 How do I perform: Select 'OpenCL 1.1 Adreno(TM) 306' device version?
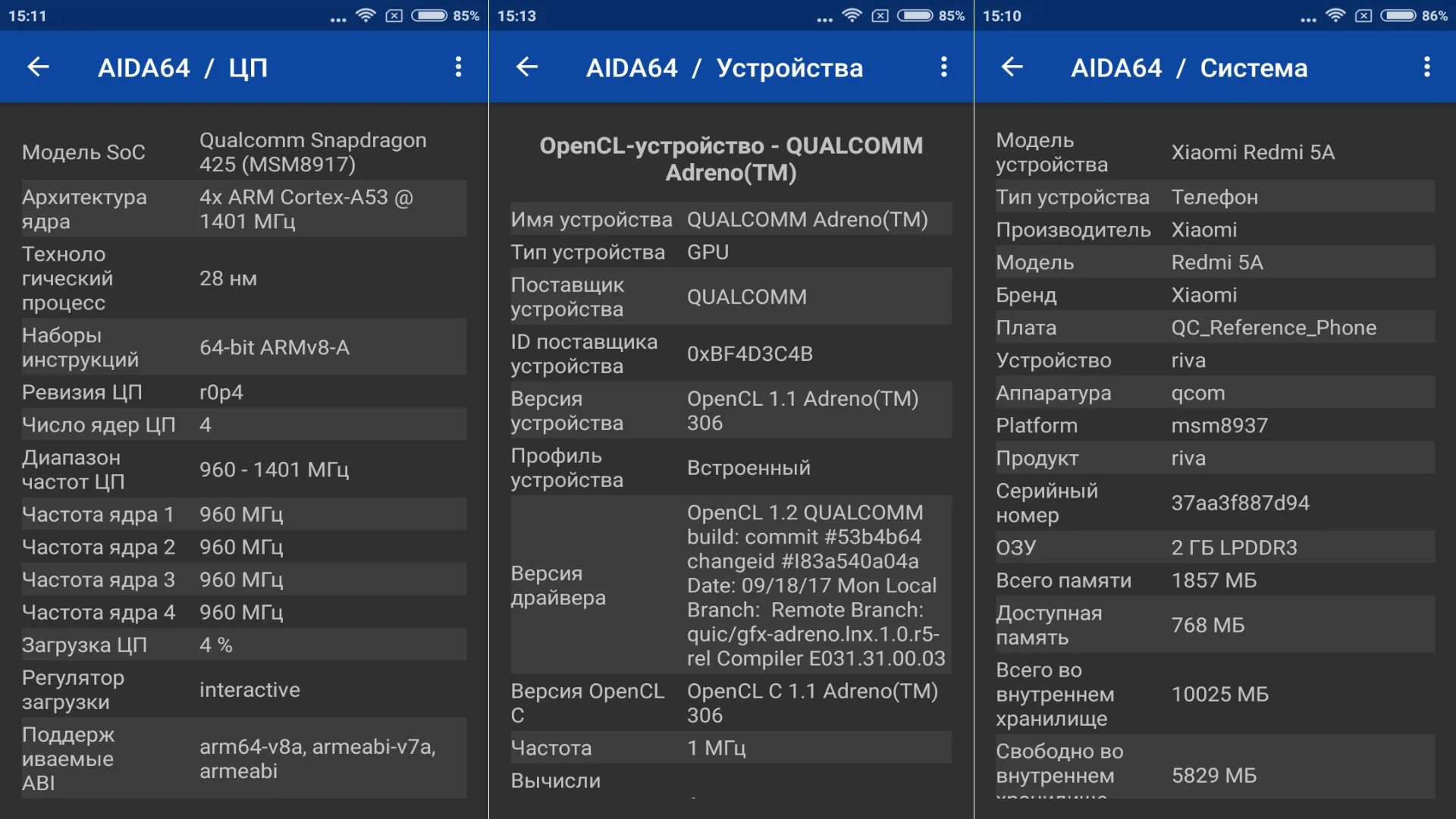pos(802,411)
